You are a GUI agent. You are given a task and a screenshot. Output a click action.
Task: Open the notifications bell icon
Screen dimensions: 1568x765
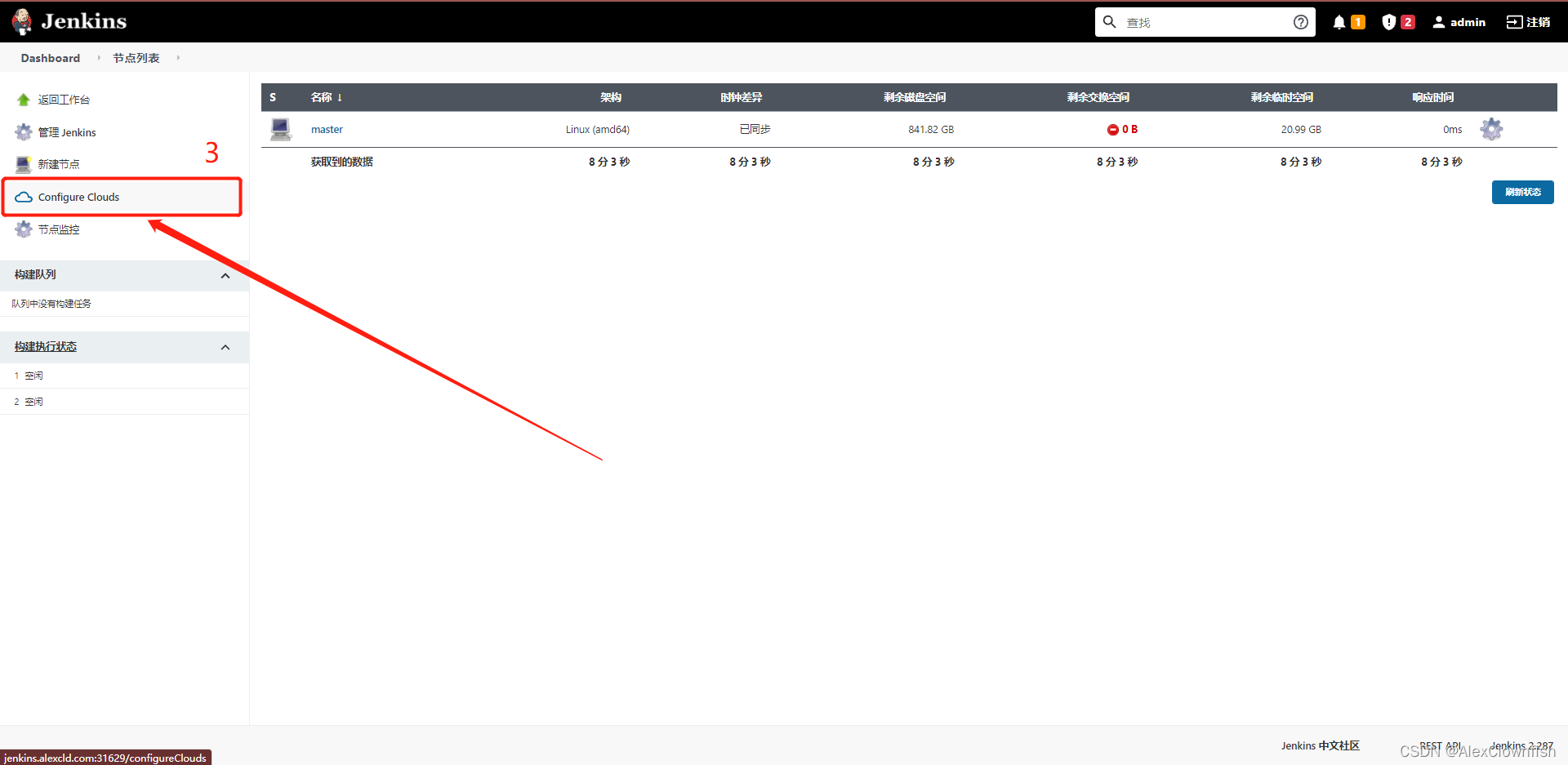click(x=1339, y=22)
